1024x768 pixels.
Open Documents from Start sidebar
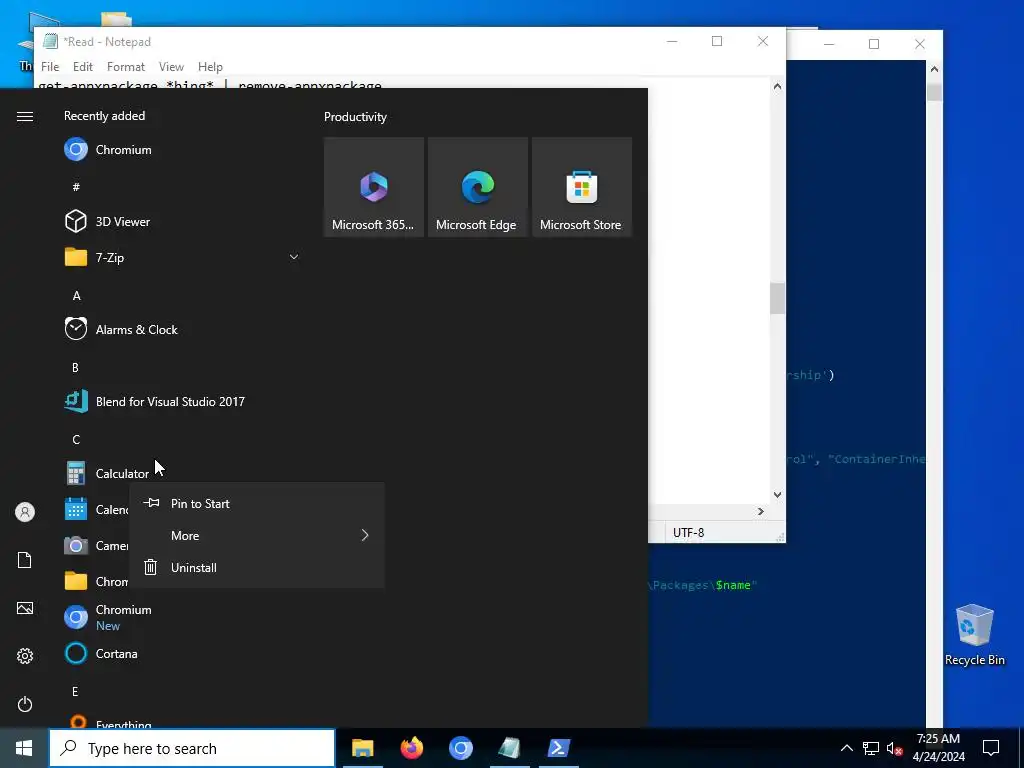[x=25, y=560]
